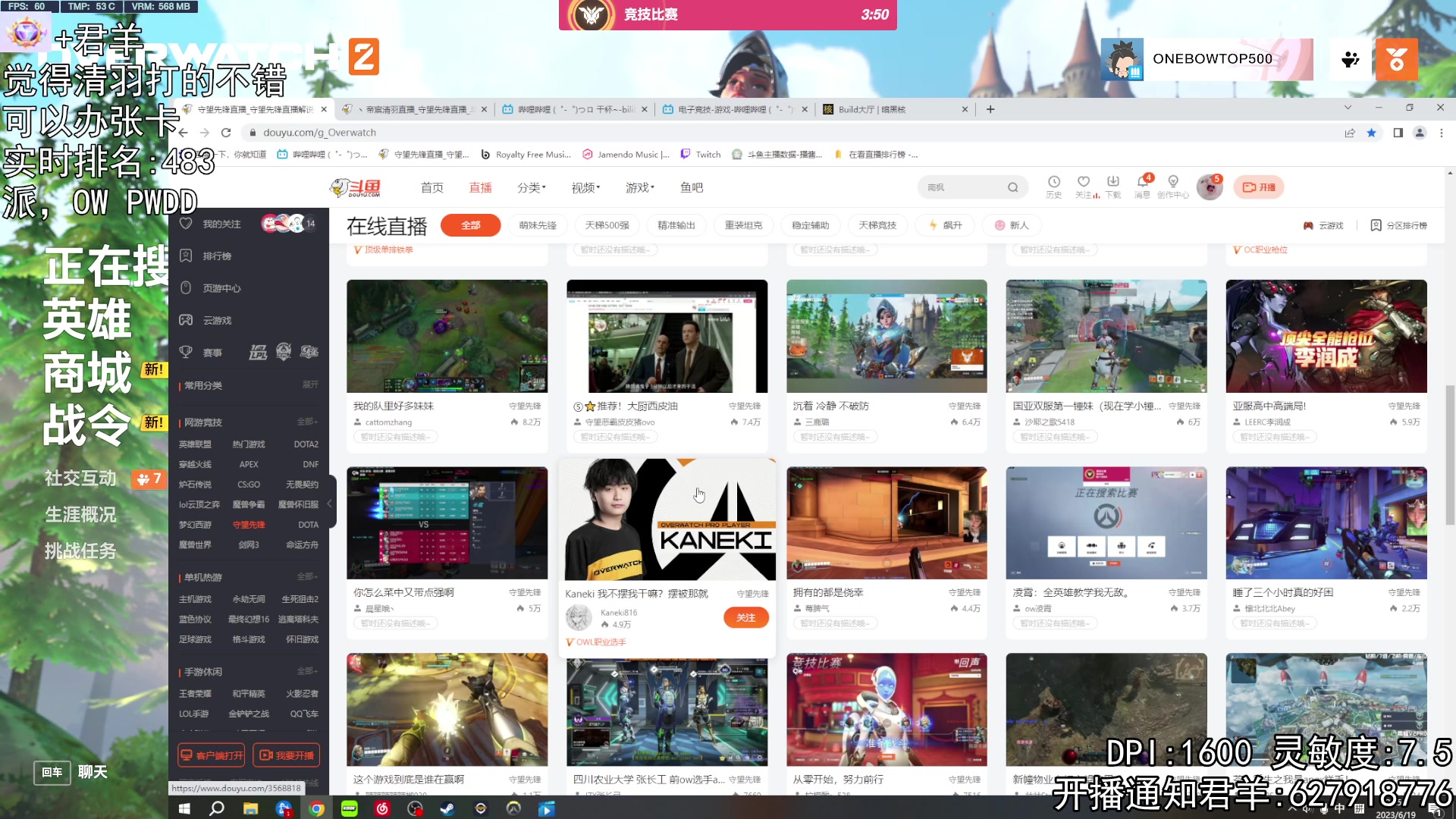Viewport: 1456px width, 819px height.
Task: Click the 客户端打开 button
Action: tap(212, 755)
